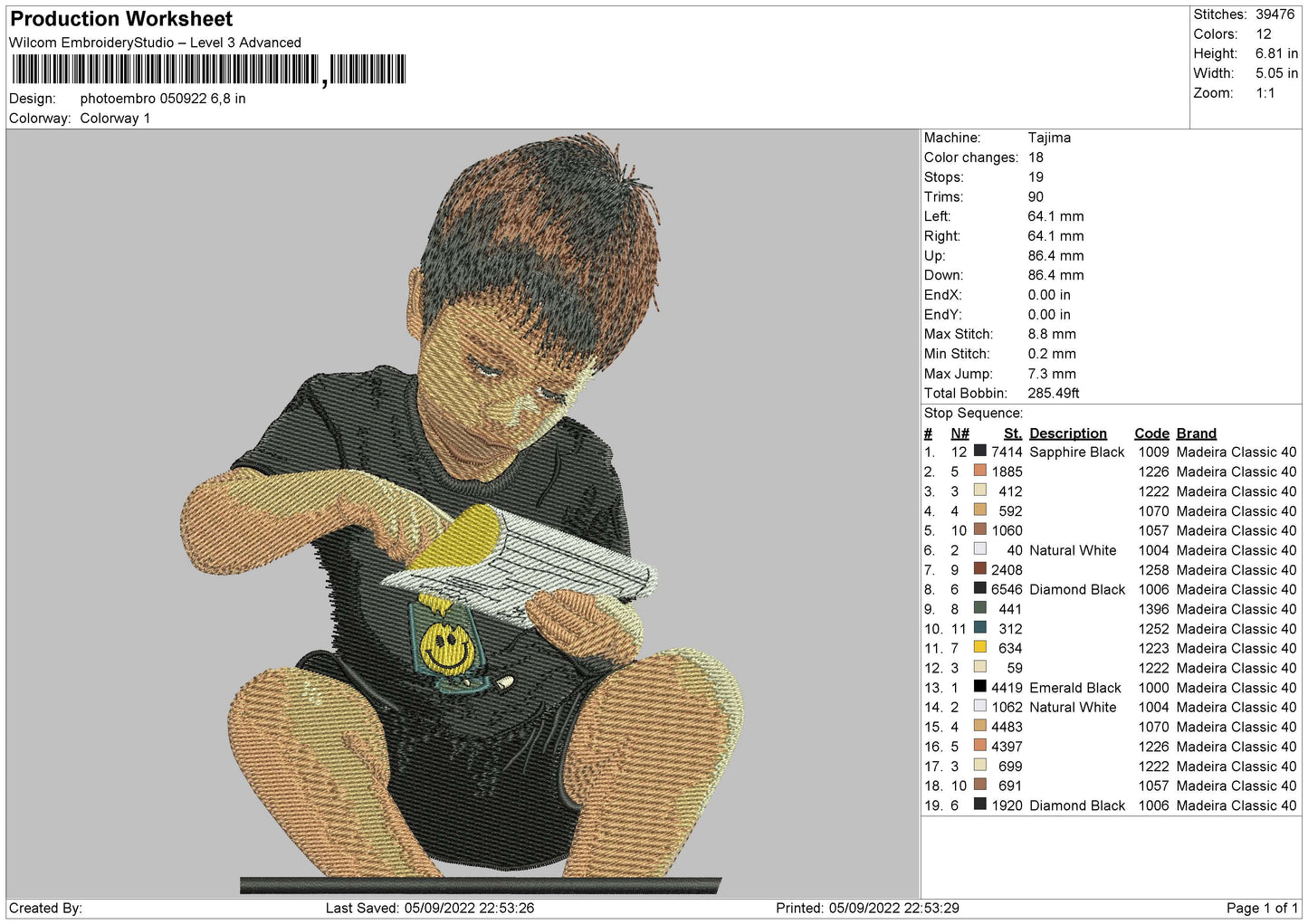Image resolution: width=1308 pixels, height=924 pixels.
Task: Click stitch count 7414 in stop 1
Action: (1007, 452)
